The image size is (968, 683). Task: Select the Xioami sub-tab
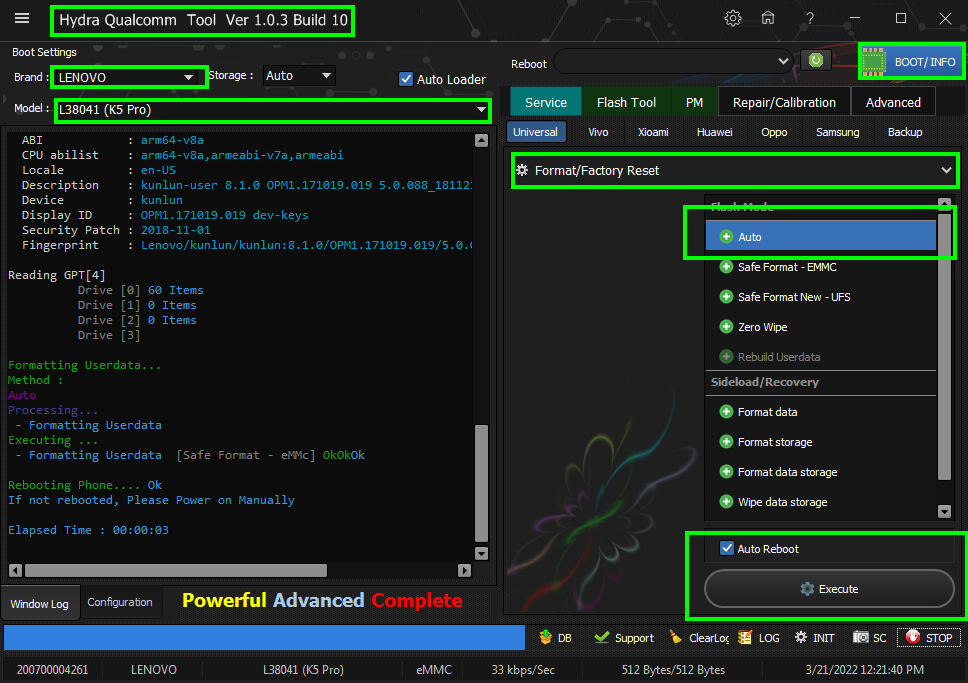tap(653, 132)
